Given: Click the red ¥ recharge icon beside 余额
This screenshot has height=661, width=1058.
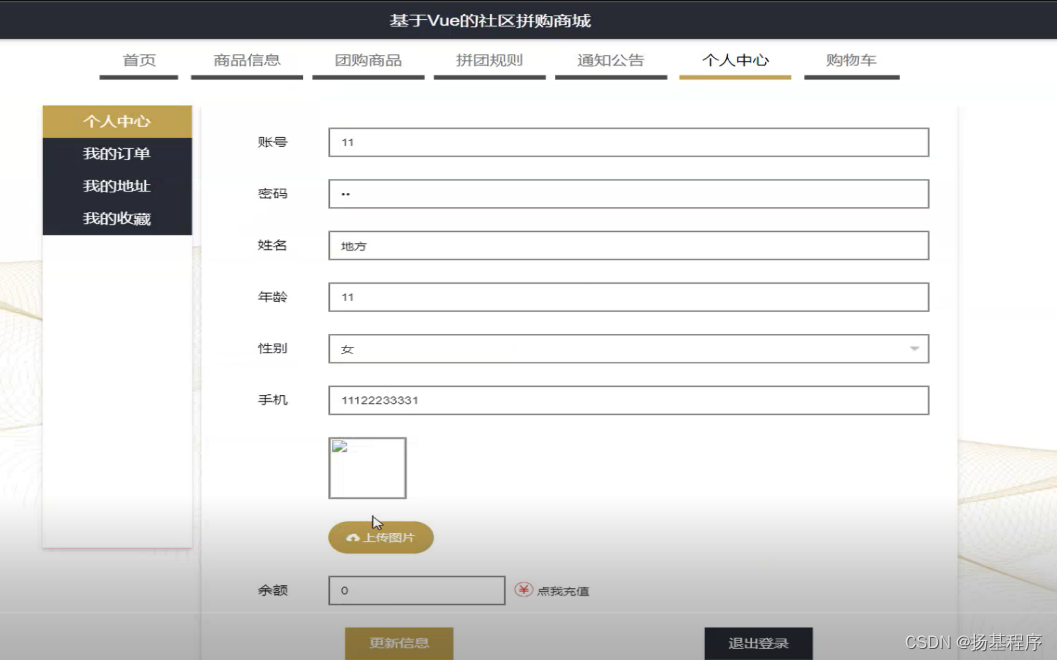Looking at the screenshot, I should tap(521, 590).
